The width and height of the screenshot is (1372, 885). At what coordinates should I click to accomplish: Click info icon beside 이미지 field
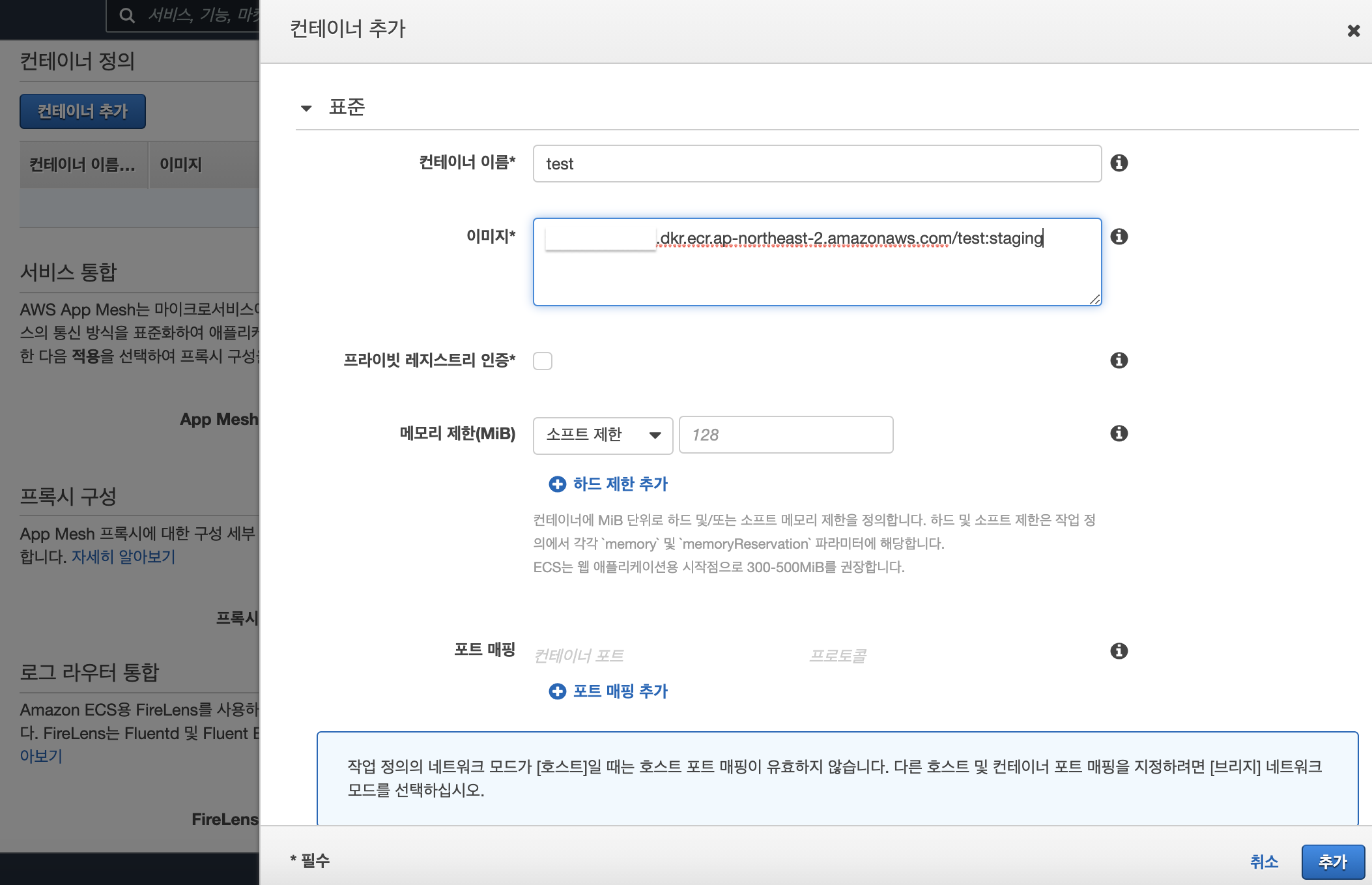[x=1119, y=237]
